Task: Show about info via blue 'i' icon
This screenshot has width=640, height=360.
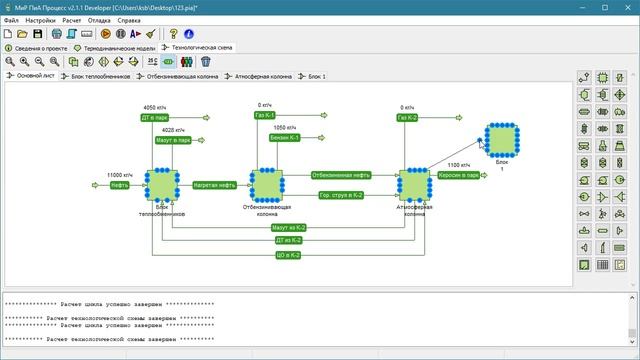Action: (189, 34)
